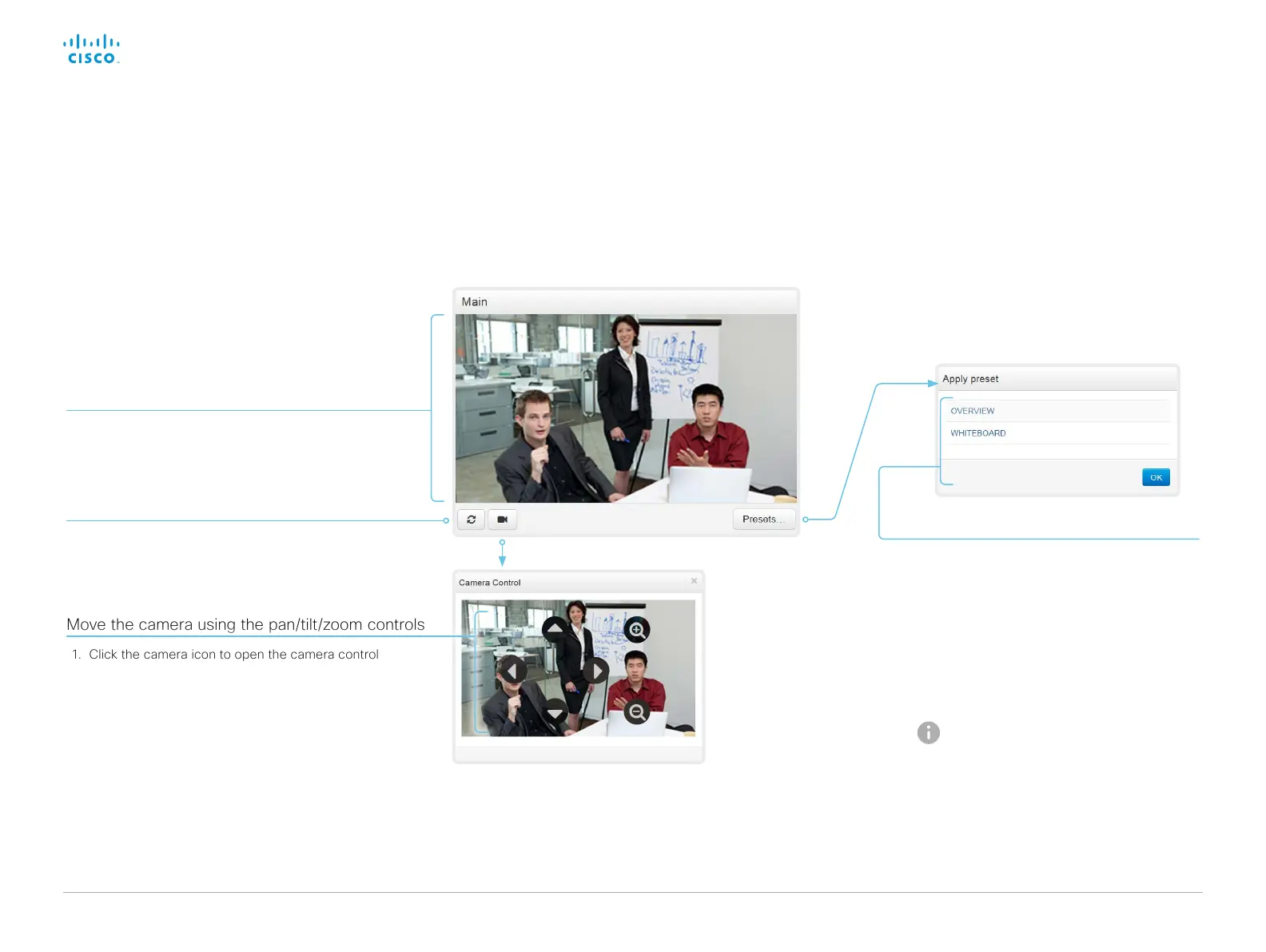This screenshot has height=952, width=1266.
Task: Click the Camera Control window title
Action: [489, 583]
